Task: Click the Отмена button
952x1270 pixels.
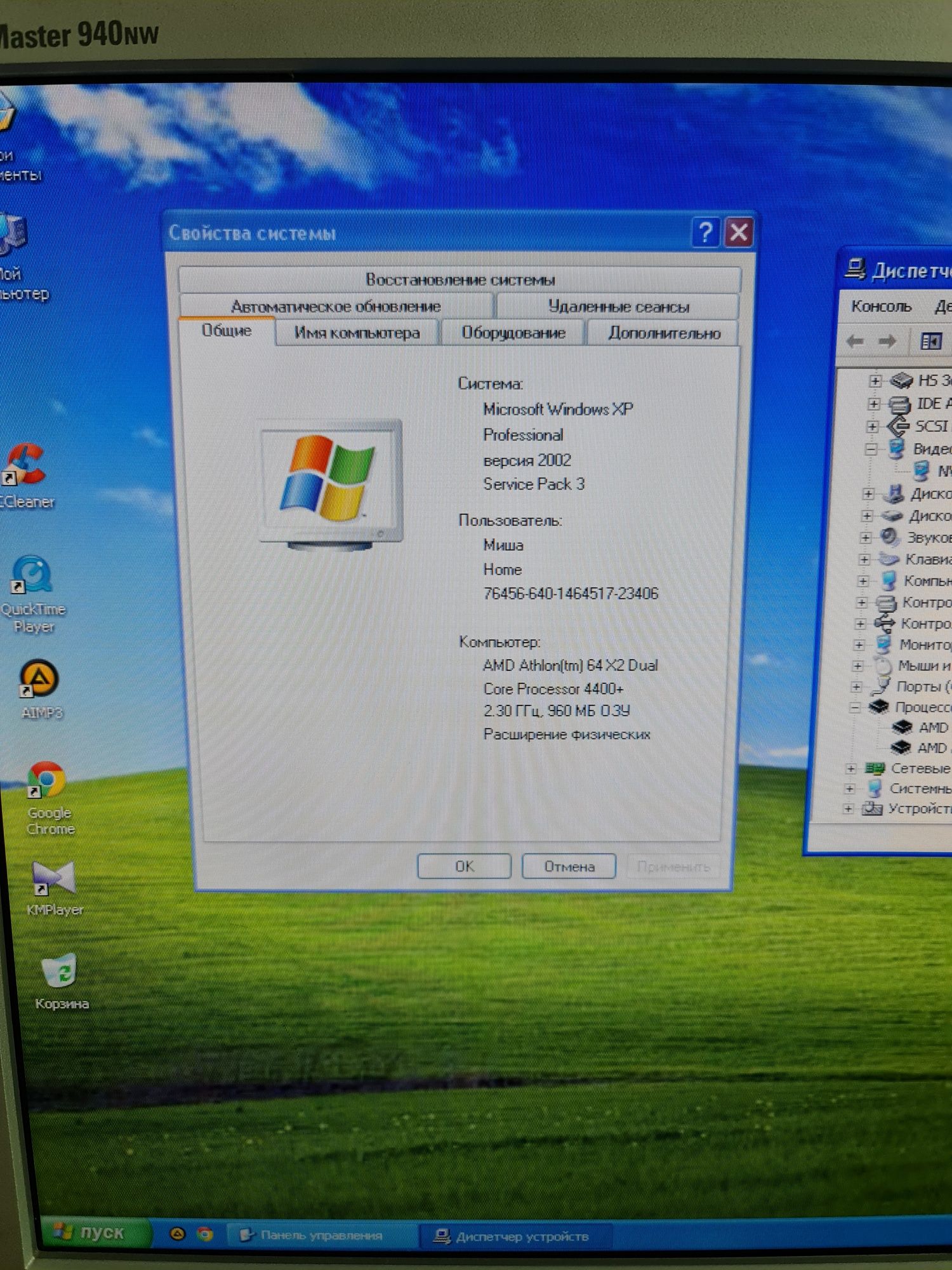Action: click(569, 866)
